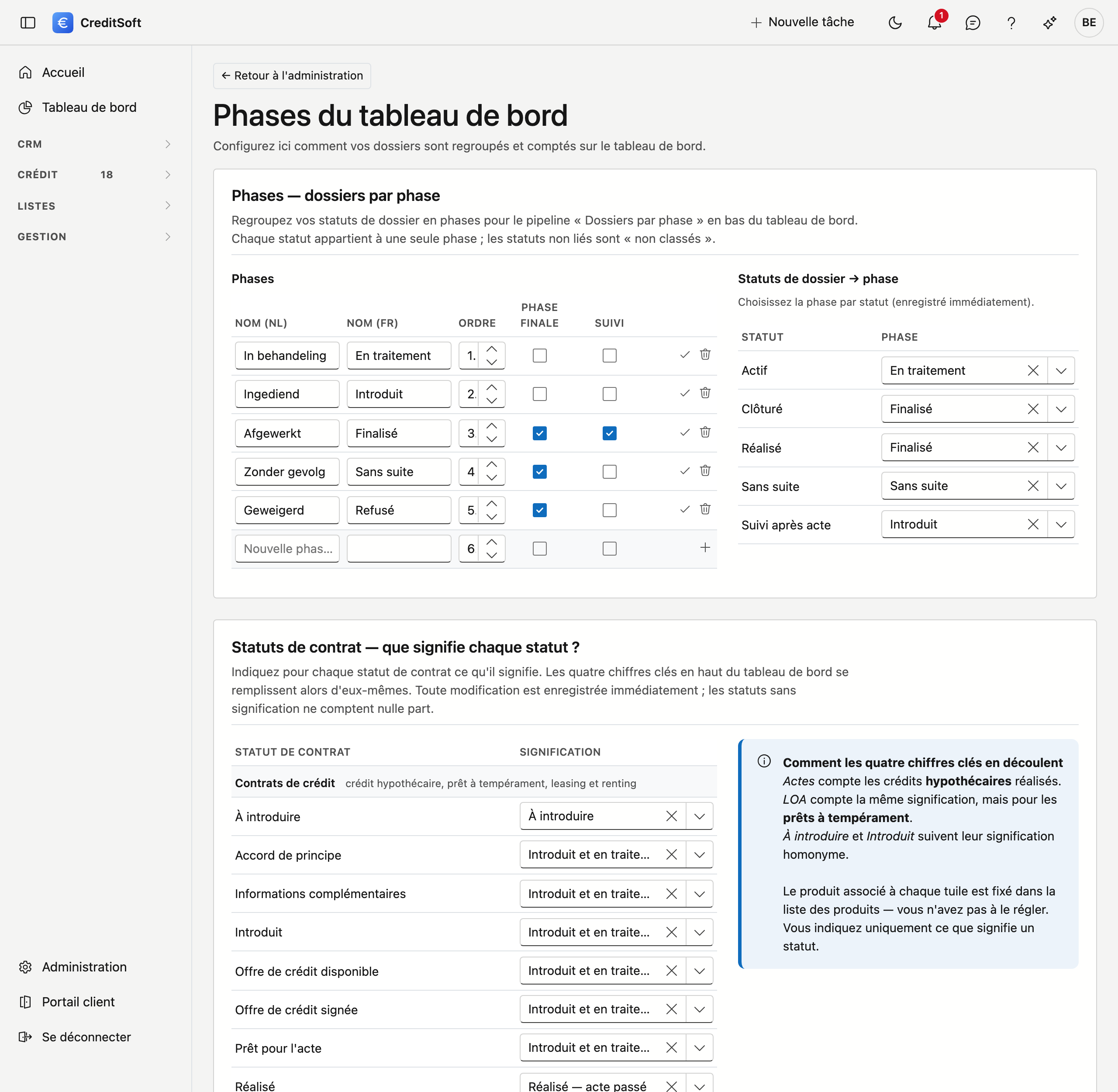The height and width of the screenshot is (1092, 1118).
Task: Decrease order for Geweigerd phase
Action: tap(492, 516)
